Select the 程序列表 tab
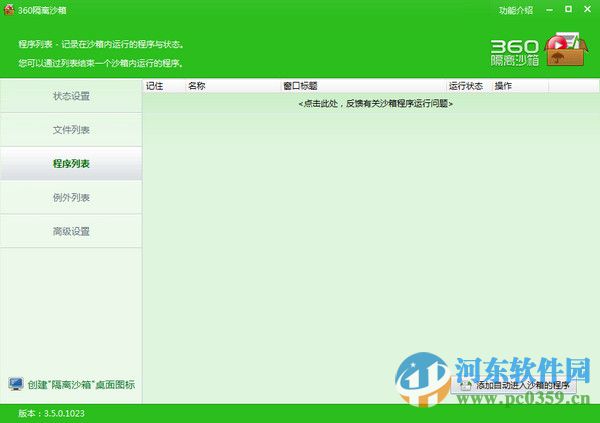Screen dimensions: 600x423 (x=71, y=163)
